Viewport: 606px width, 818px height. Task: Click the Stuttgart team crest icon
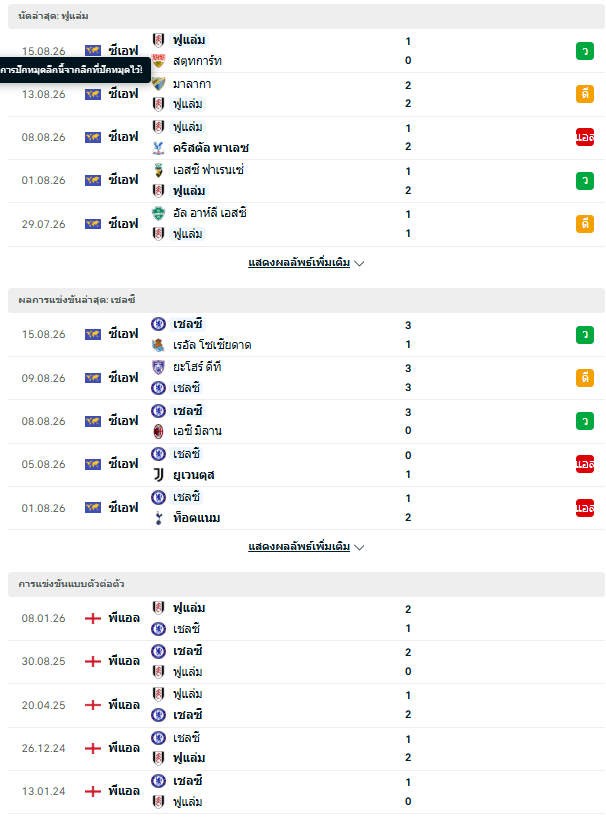tap(159, 61)
